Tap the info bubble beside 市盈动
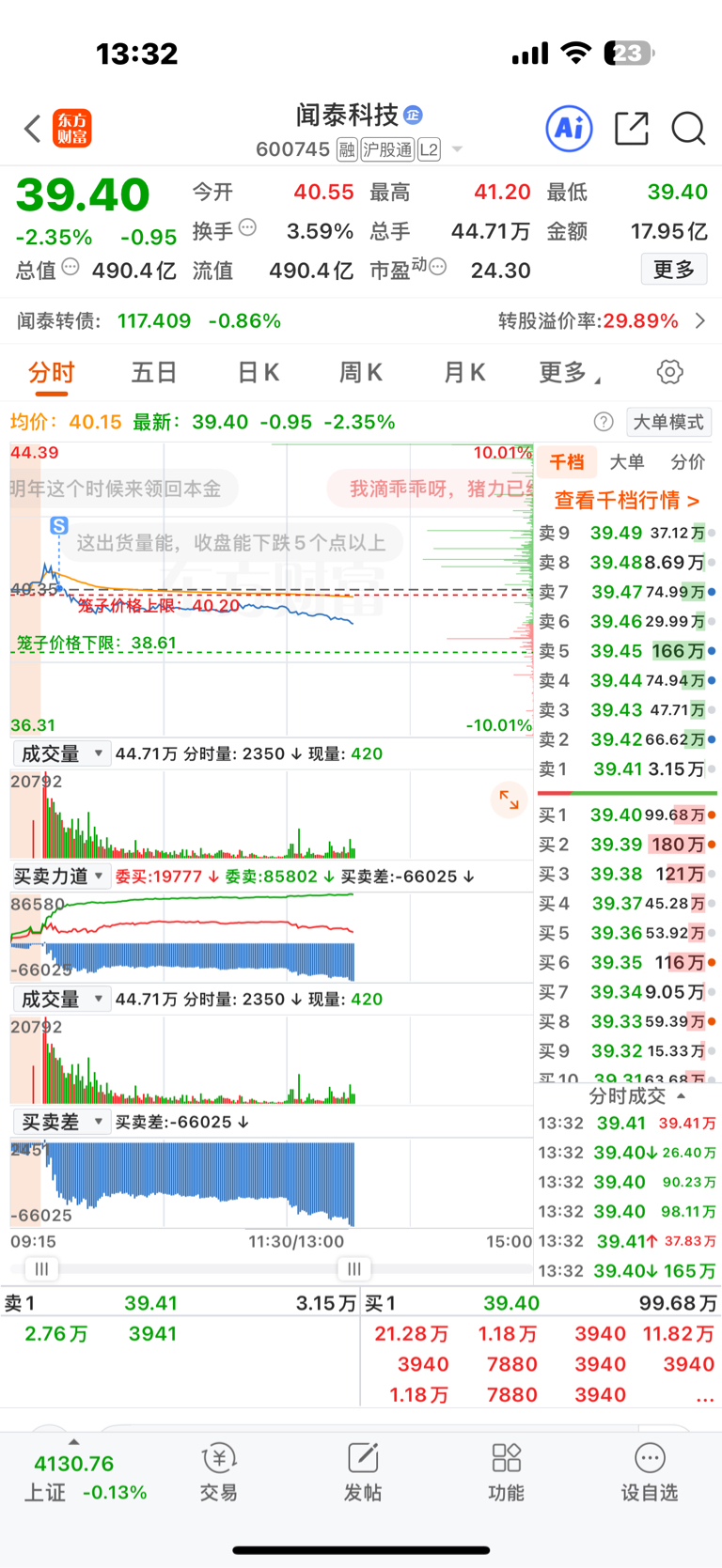 (437, 267)
